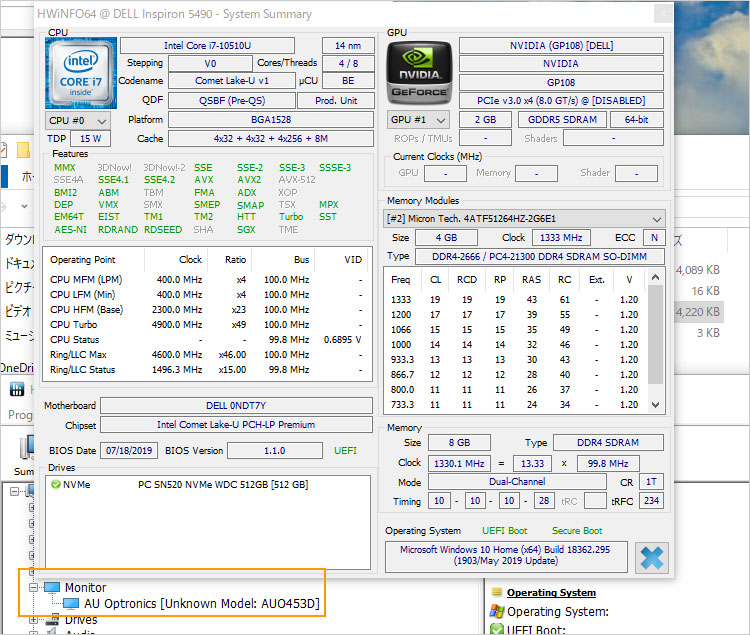Click the CPU Status 0.6895 V value
This screenshot has width=750, height=635.
342,339
